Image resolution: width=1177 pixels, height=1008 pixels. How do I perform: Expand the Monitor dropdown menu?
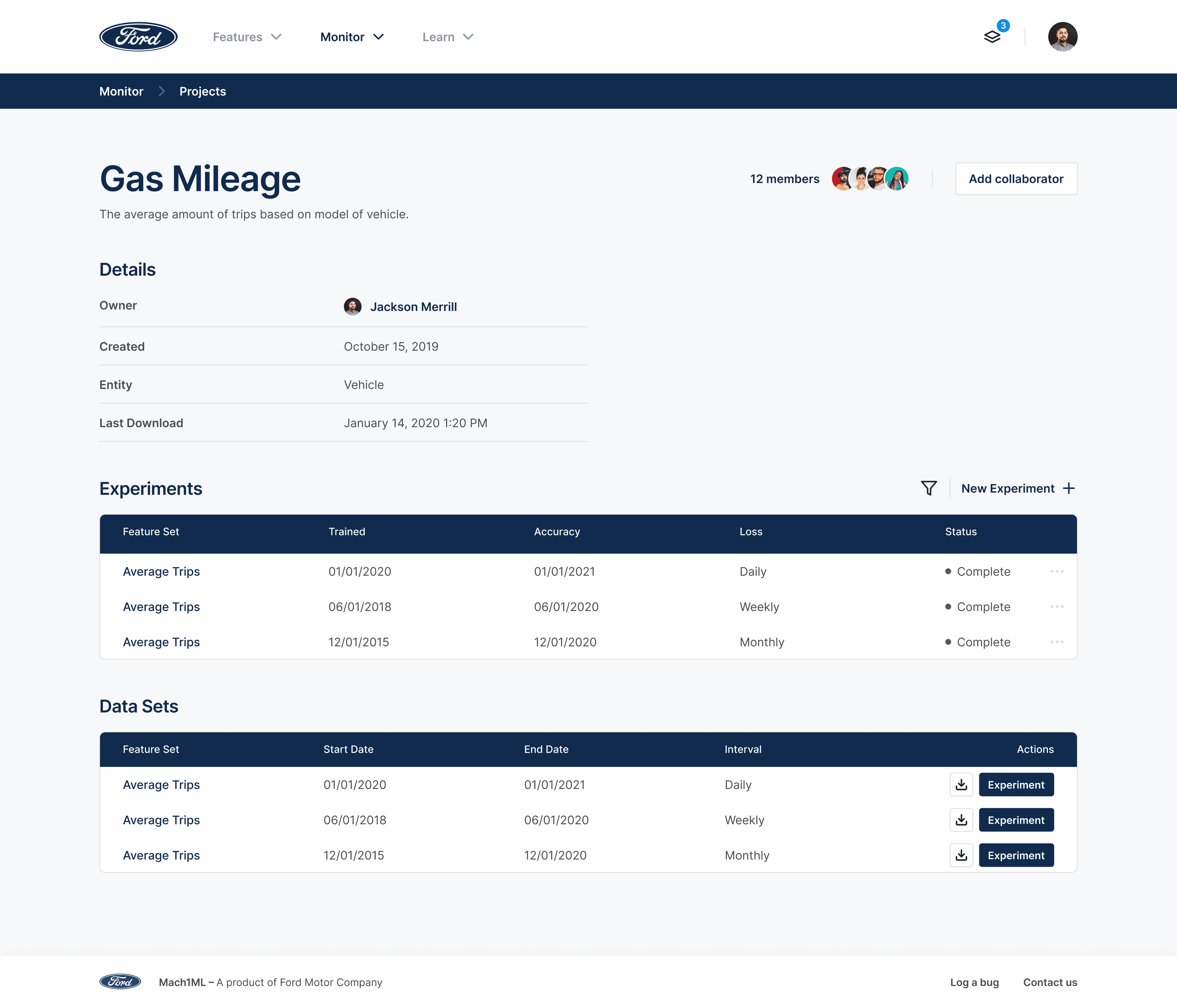pyautogui.click(x=352, y=37)
